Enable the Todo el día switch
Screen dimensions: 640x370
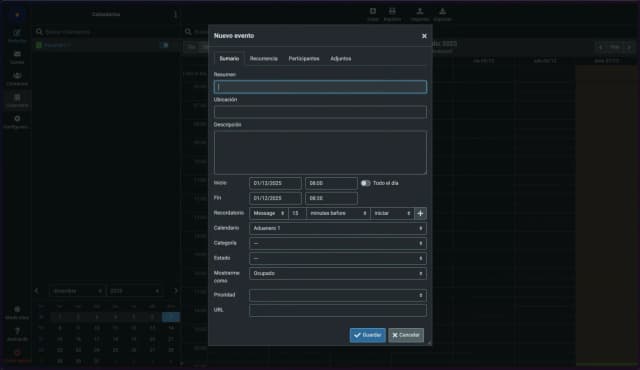(x=365, y=183)
